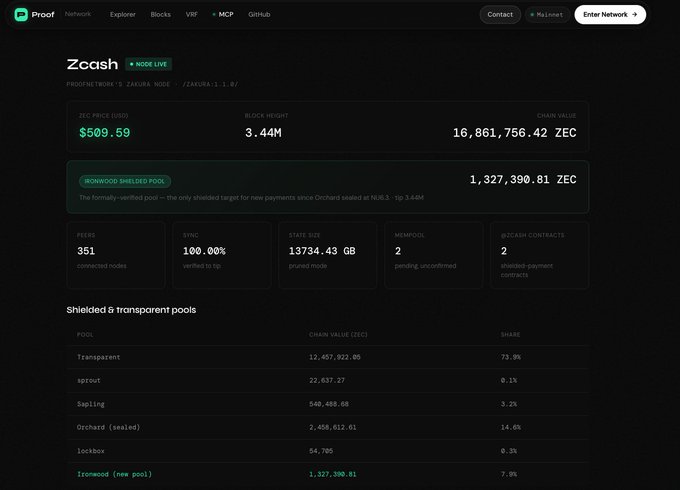The image size is (680, 490).
Task: Go to the Blocks page
Action: click(160, 15)
